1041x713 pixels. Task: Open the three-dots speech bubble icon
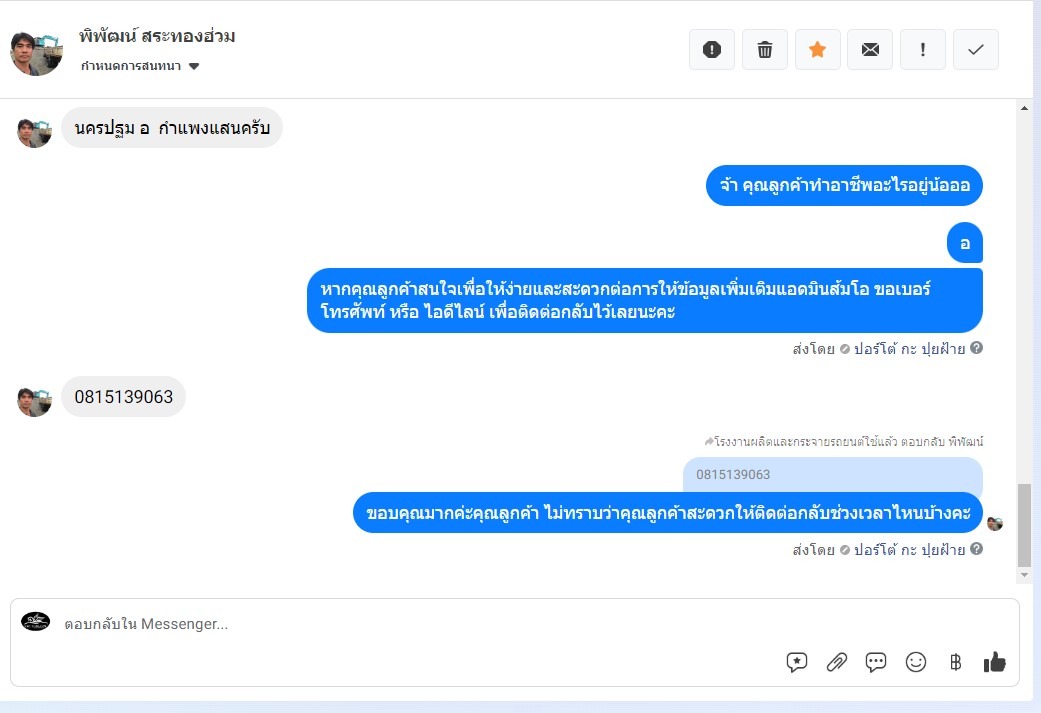pos(876,662)
